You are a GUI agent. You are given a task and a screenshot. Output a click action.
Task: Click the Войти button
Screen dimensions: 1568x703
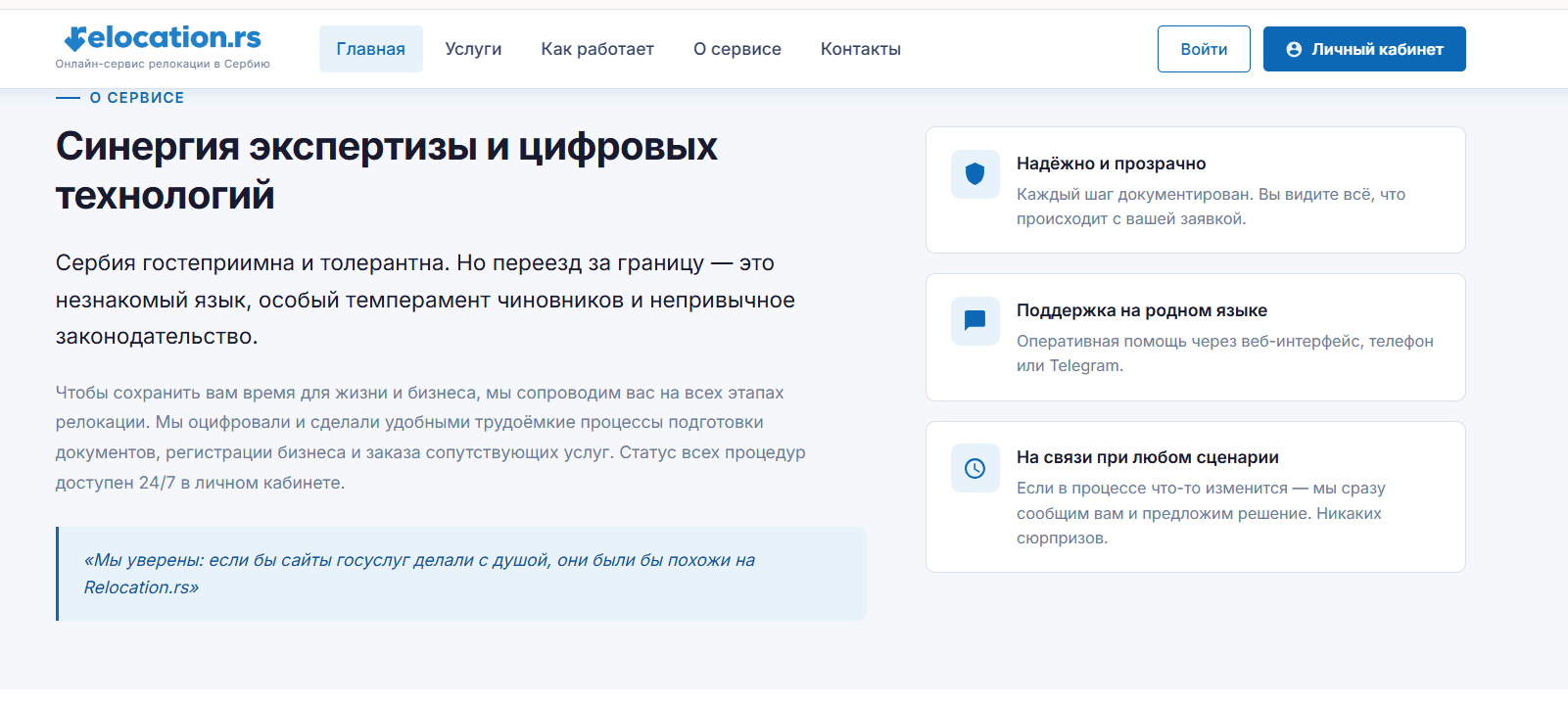pyautogui.click(x=1204, y=49)
